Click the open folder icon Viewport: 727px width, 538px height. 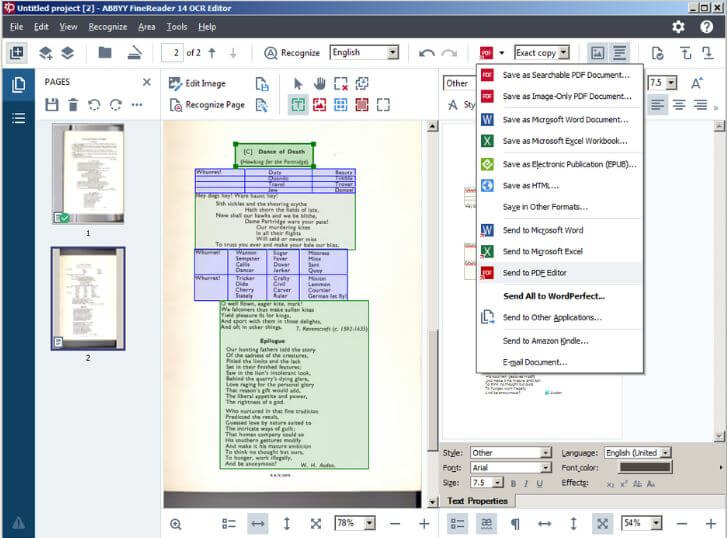click(x=105, y=52)
